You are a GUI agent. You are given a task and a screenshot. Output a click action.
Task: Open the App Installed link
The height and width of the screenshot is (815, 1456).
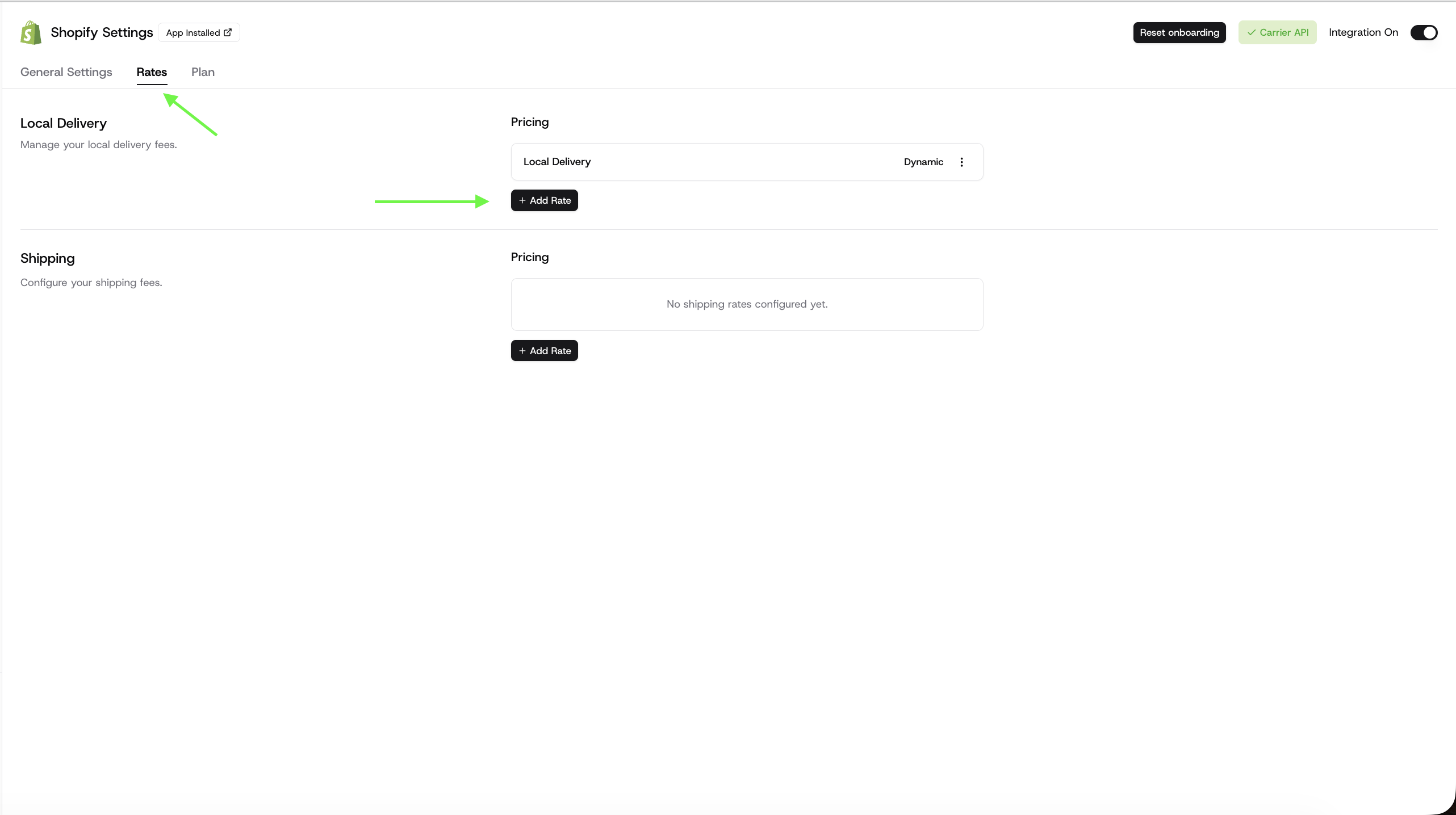tap(193, 33)
